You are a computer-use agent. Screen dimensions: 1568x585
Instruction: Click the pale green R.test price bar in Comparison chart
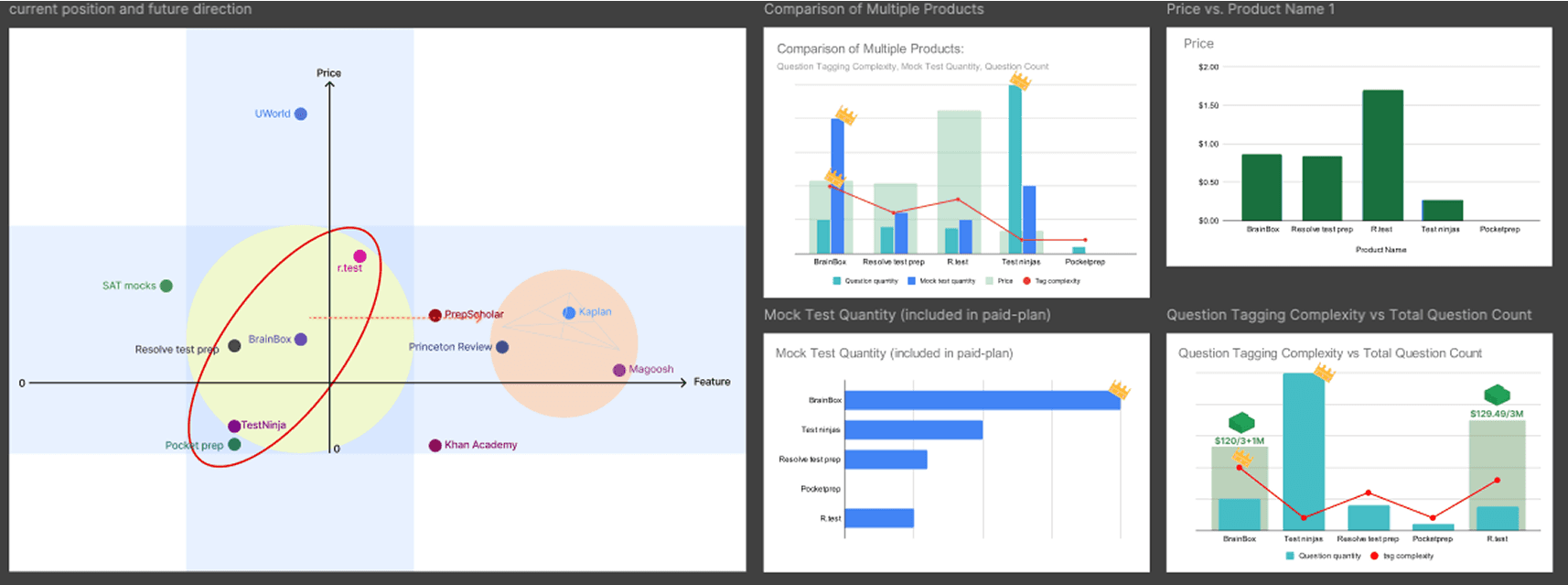(959, 182)
